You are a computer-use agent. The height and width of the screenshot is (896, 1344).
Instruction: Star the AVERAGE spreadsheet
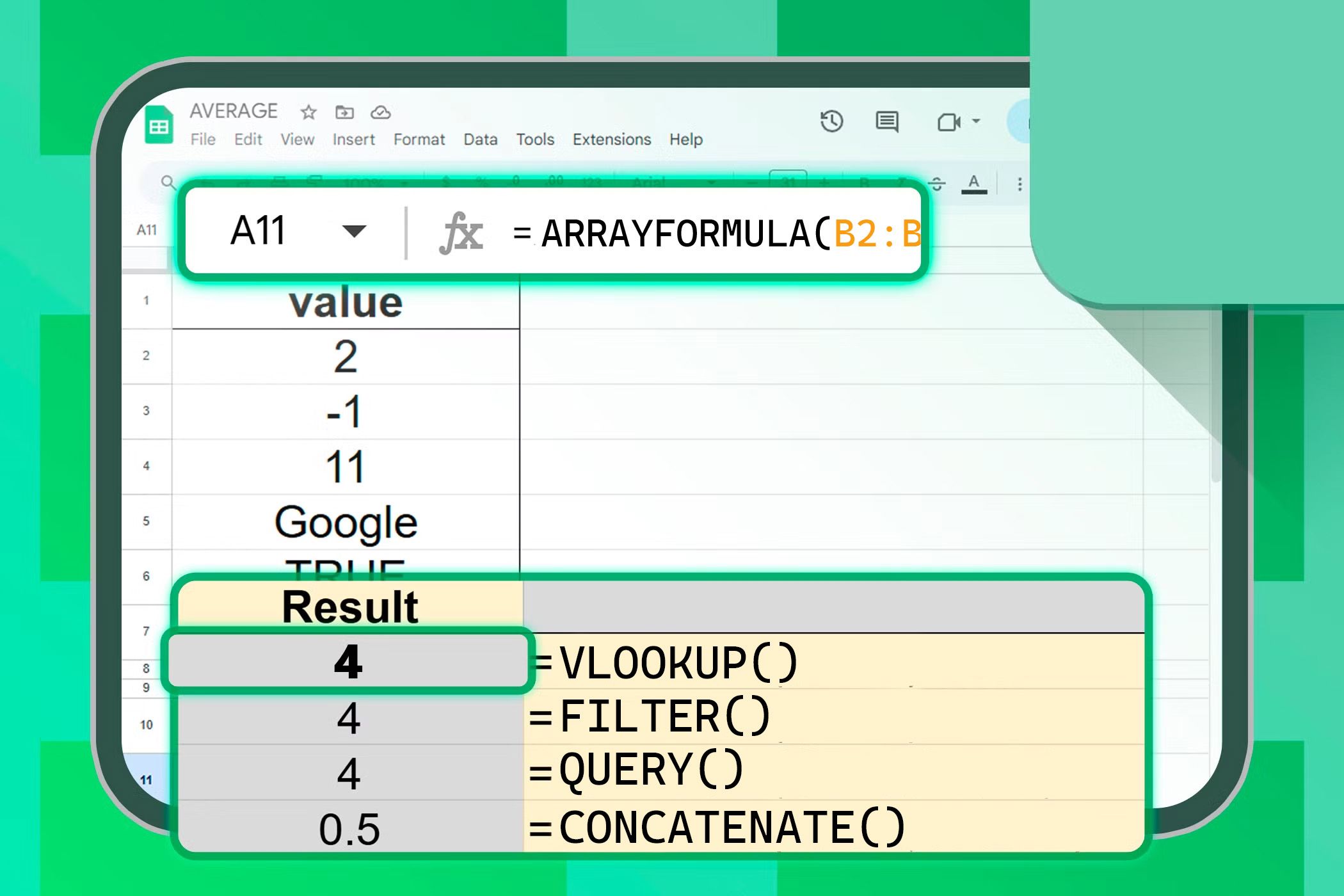[x=308, y=113]
